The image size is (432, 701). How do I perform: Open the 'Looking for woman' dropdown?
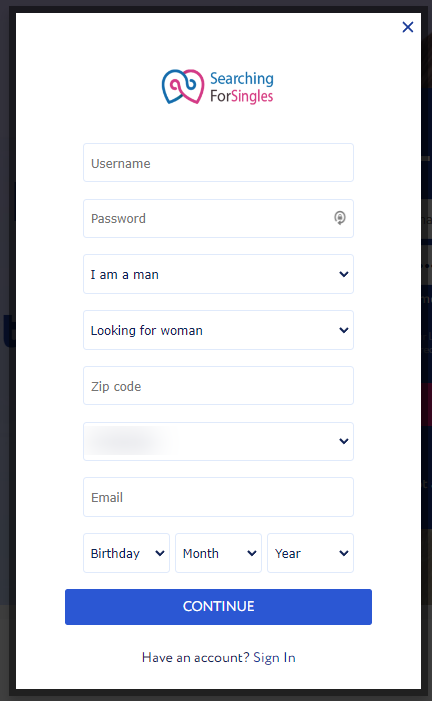tap(218, 330)
